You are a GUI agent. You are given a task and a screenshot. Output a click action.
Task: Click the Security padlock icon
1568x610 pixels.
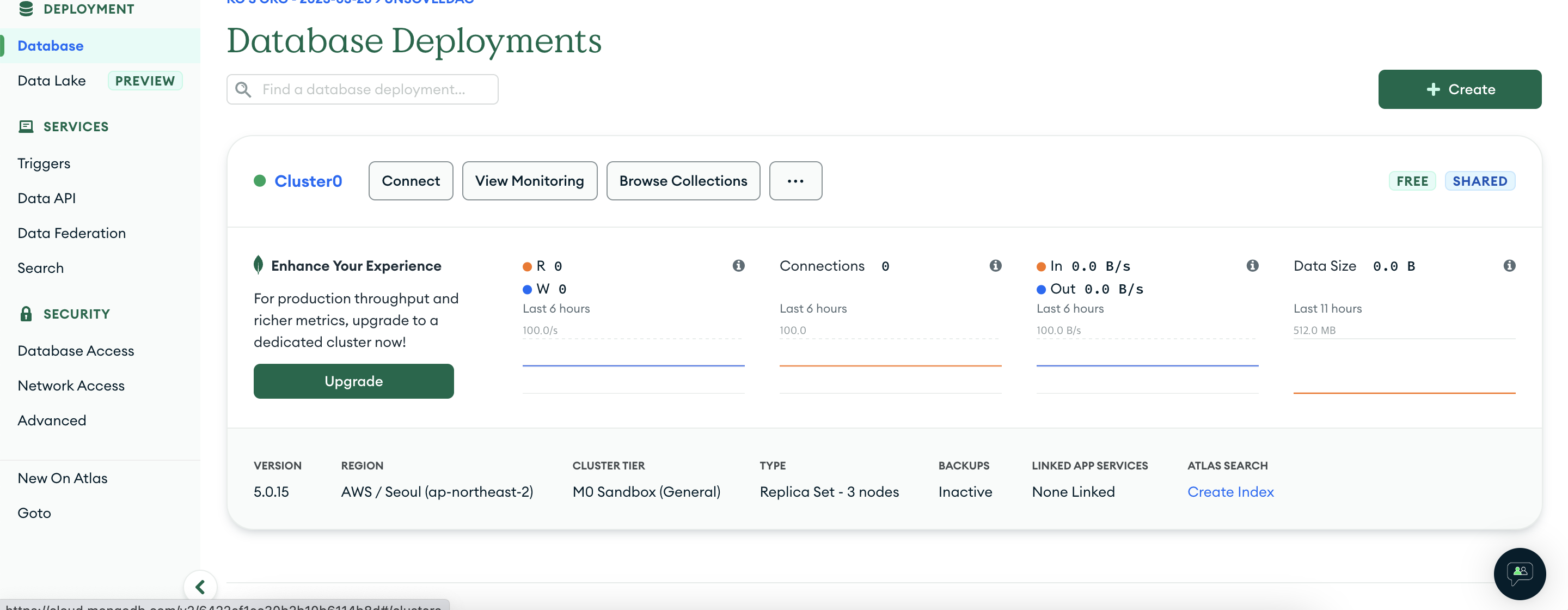pyautogui.click(x=26, y=314)
